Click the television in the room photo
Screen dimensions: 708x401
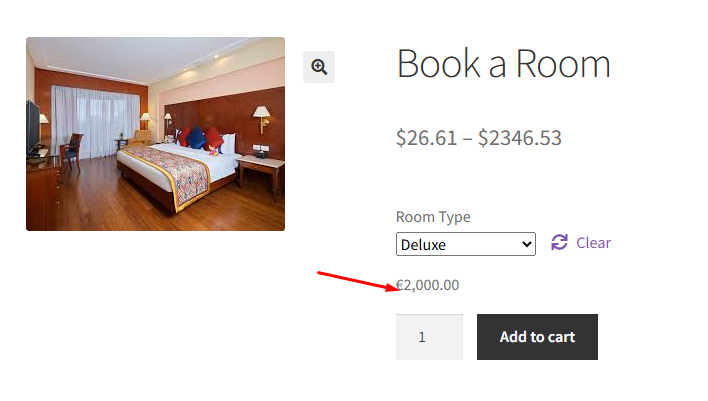tap(33, 126)
